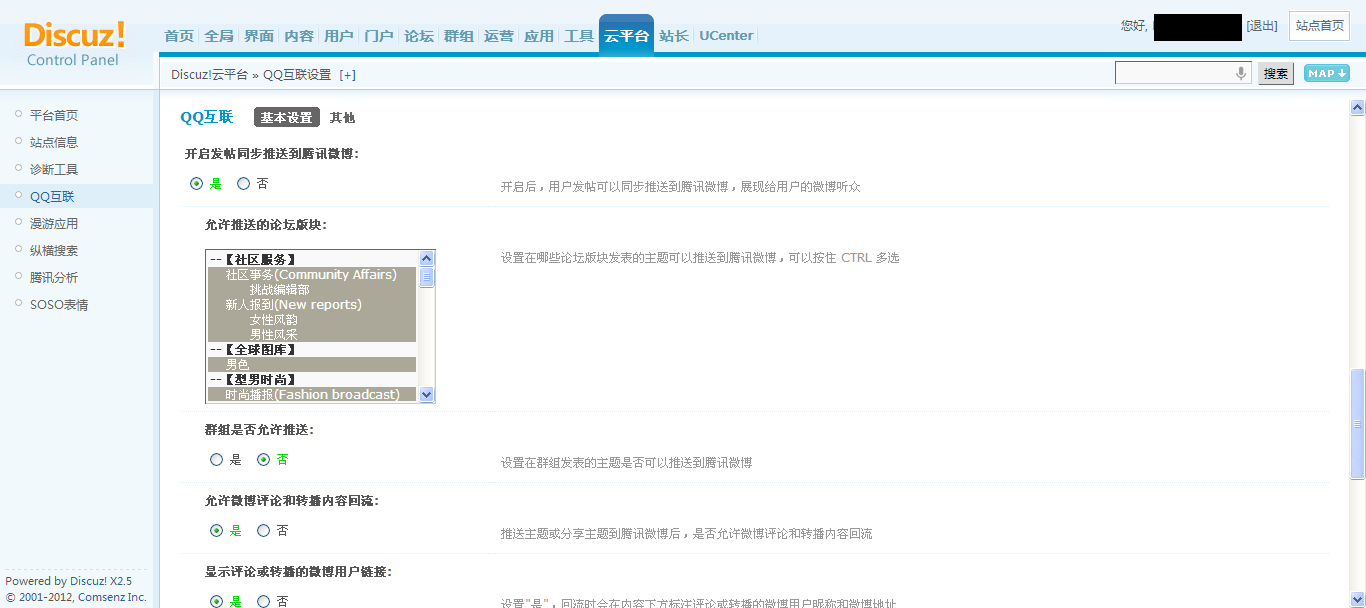This screenshot has height=608, width=1366.
Task: Select 新人报到(New reports) in forum list
Action: point(311,304)
